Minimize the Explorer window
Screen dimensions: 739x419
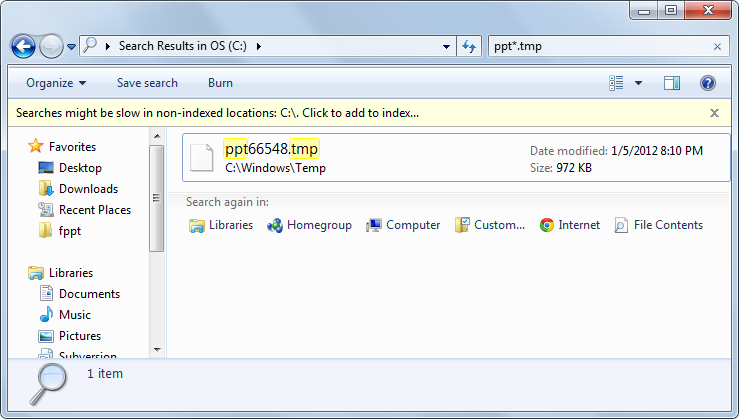(644, 10)
